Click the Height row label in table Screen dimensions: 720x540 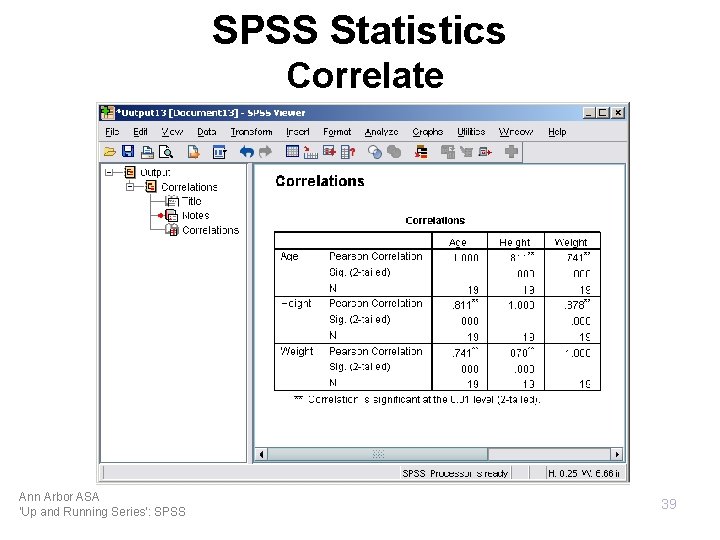(x=296, y=304)
